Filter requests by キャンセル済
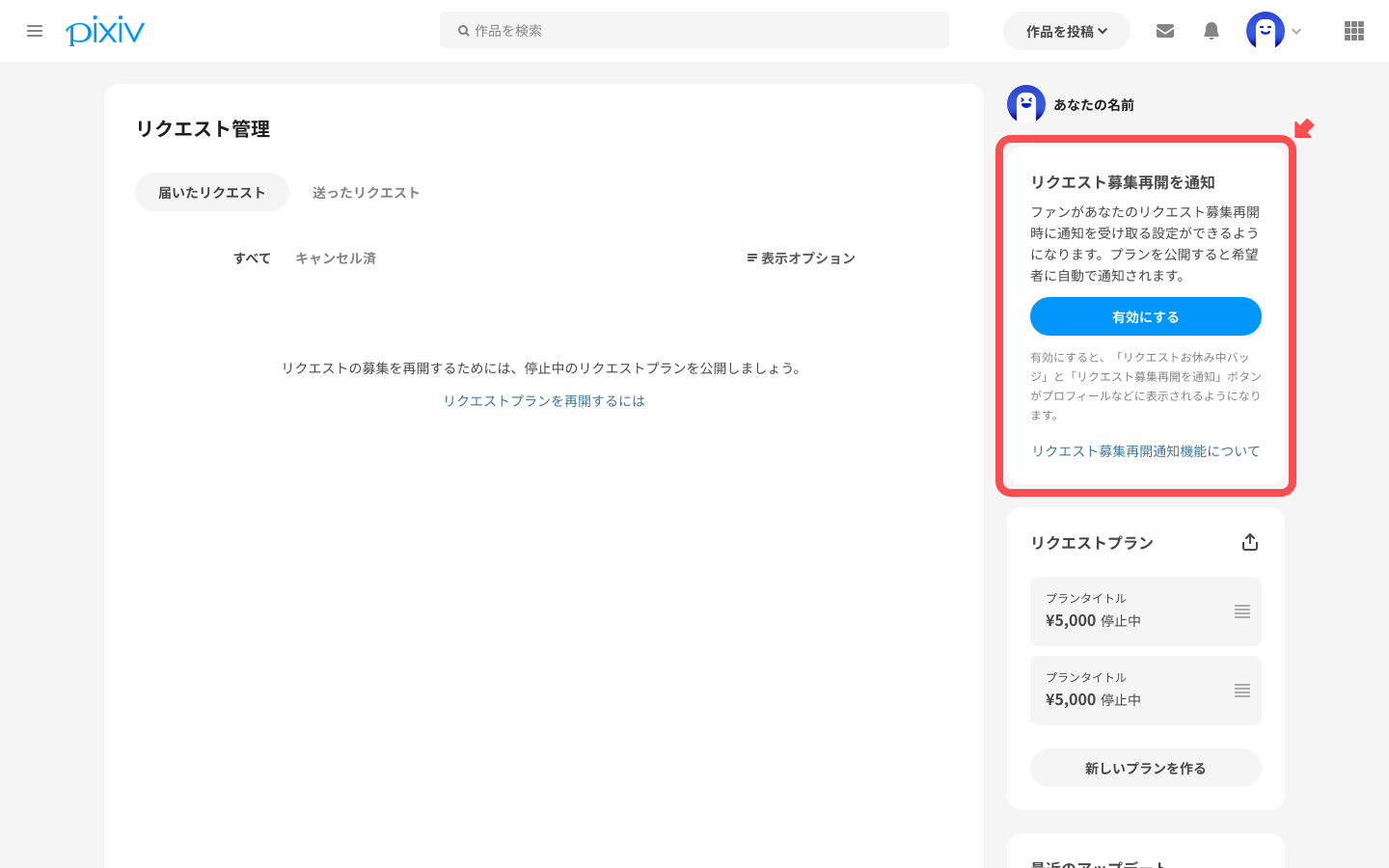Screen dimensions: 1389x868 click(336, 258)
